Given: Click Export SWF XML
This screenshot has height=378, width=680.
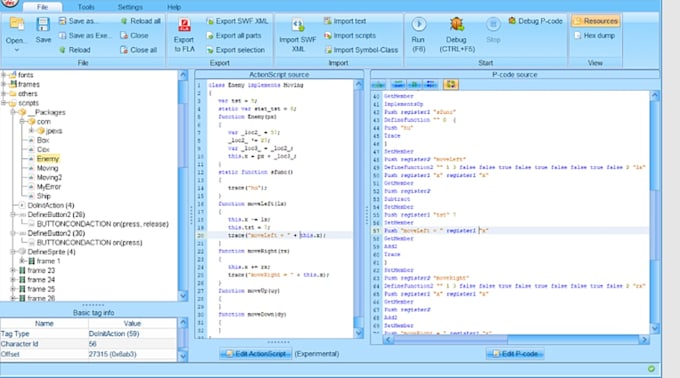Looking at the screenshot, I should pyautogui.click(x=237, y=21).
